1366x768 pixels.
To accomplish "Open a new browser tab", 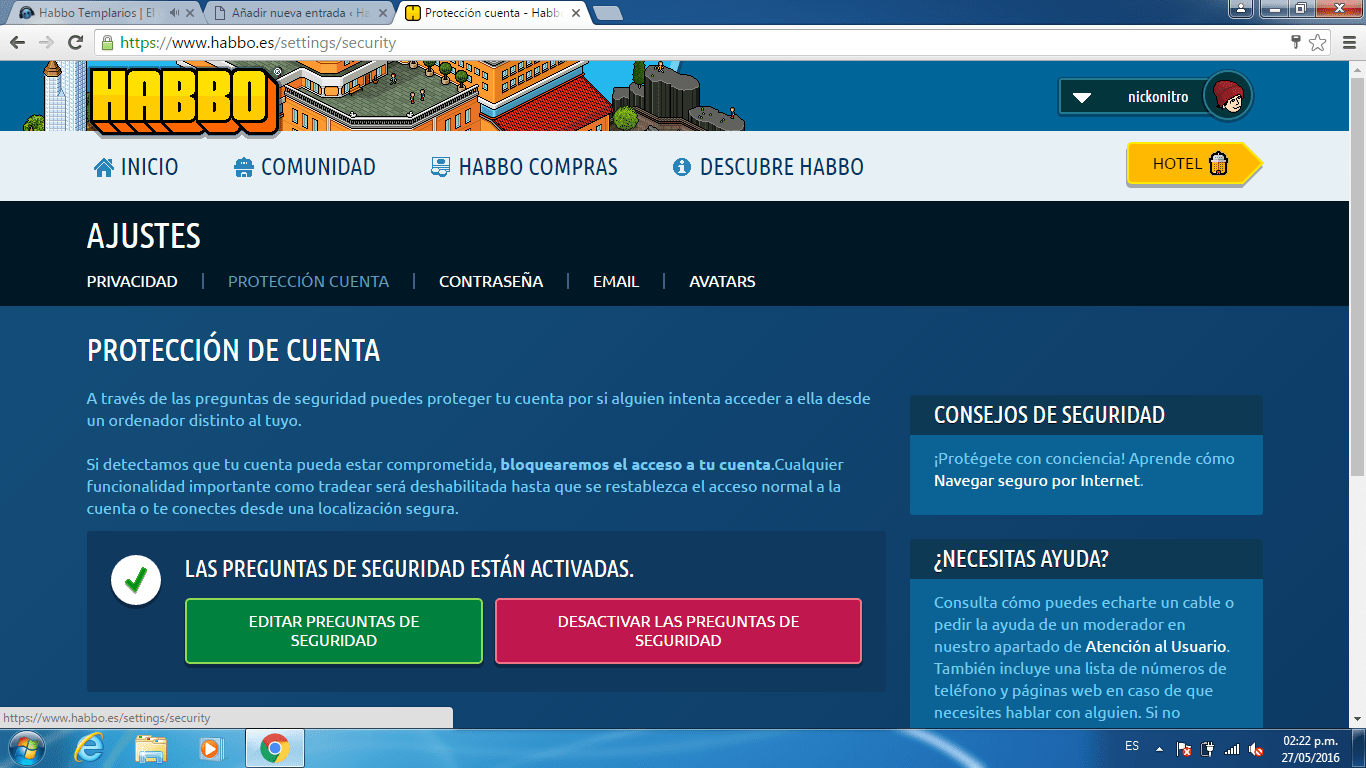I will [607, 13].
